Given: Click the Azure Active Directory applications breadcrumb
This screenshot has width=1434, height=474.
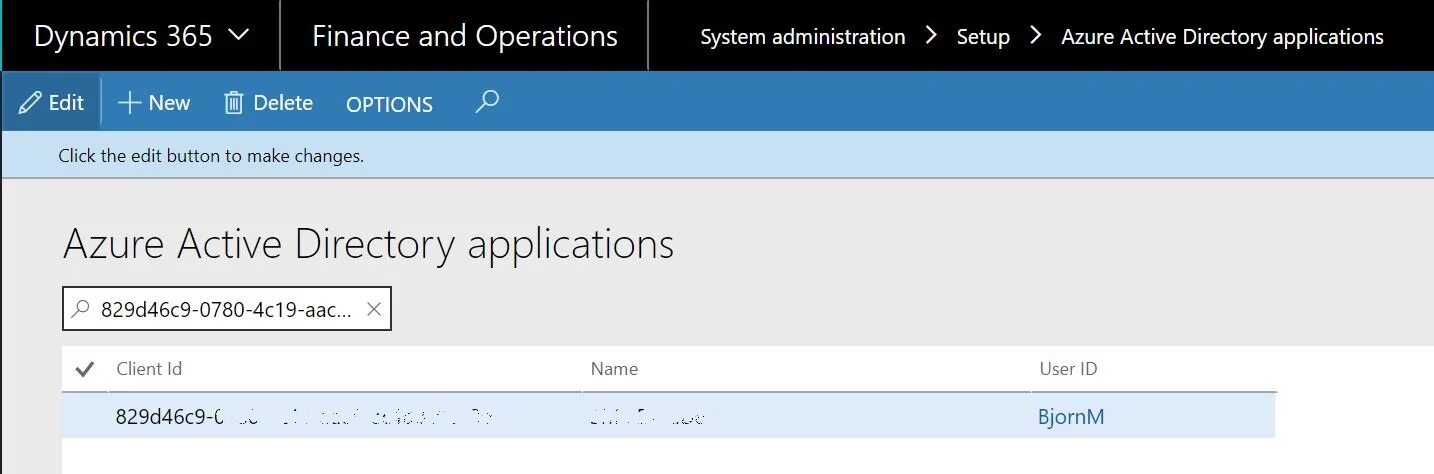Looking at the screenshot, I should coord(1222,37).
